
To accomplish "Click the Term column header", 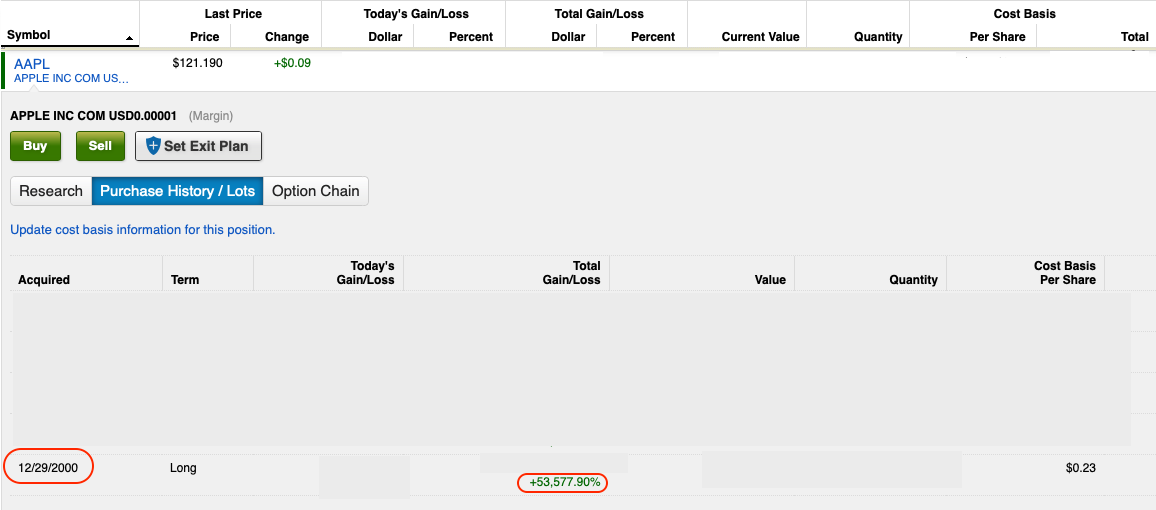I will click(185, 280).
